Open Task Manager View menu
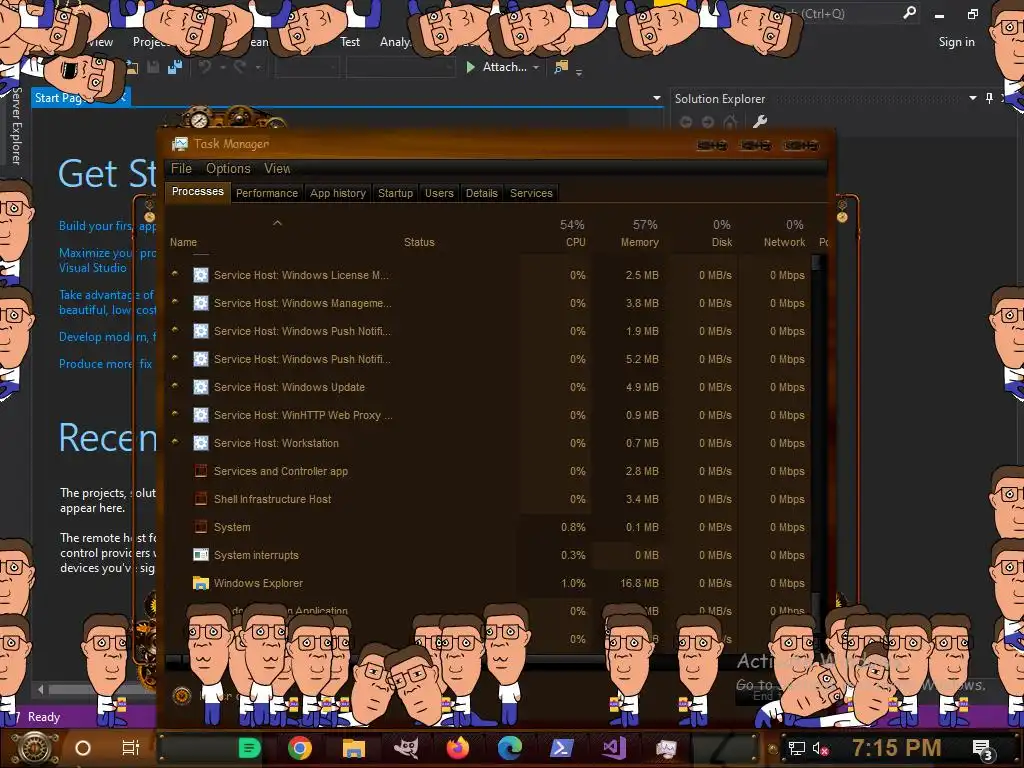 point(277,168)
